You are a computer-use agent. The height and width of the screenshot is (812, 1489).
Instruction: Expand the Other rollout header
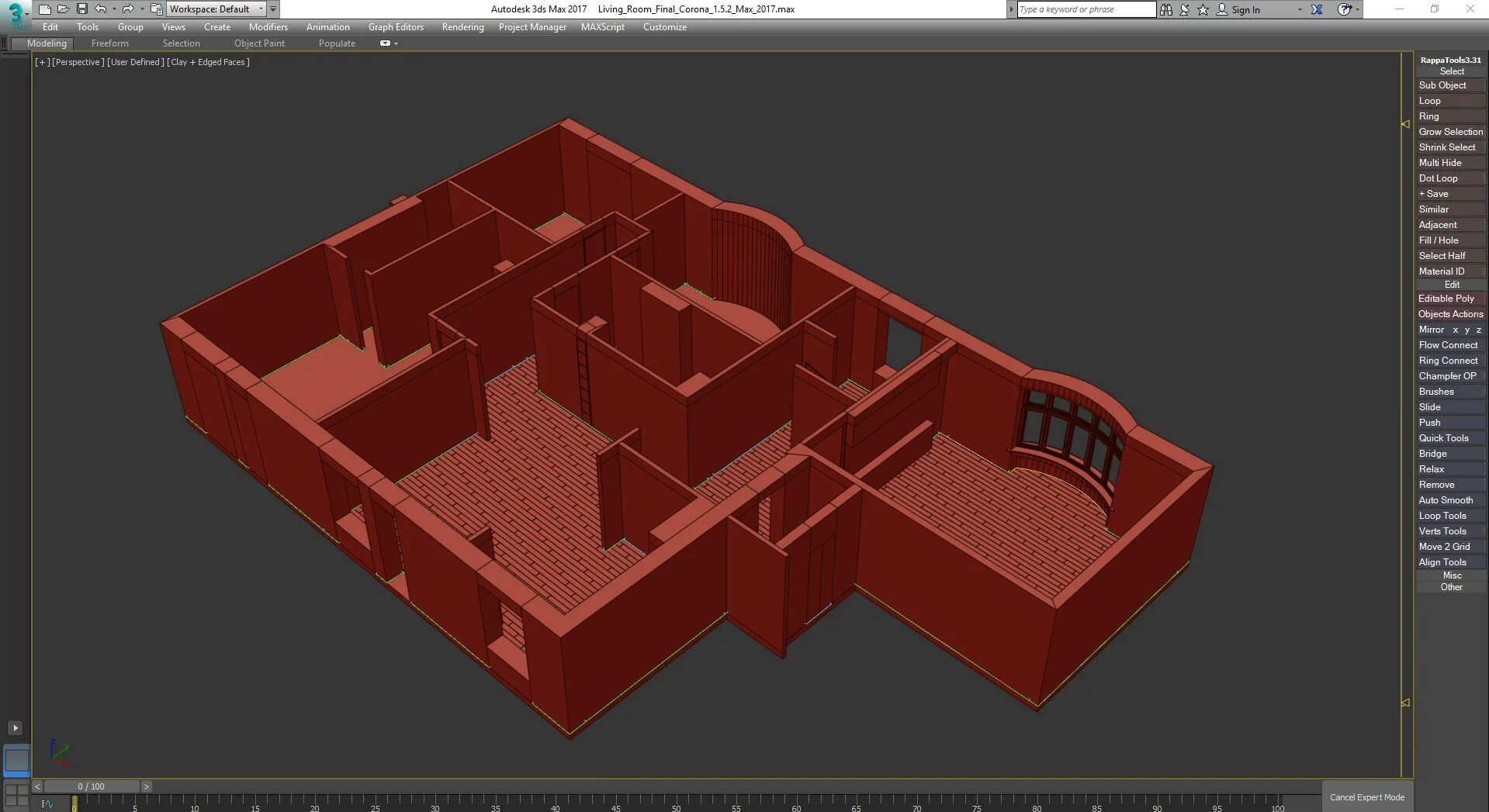pyautogui.click(x=1451, y=587)
